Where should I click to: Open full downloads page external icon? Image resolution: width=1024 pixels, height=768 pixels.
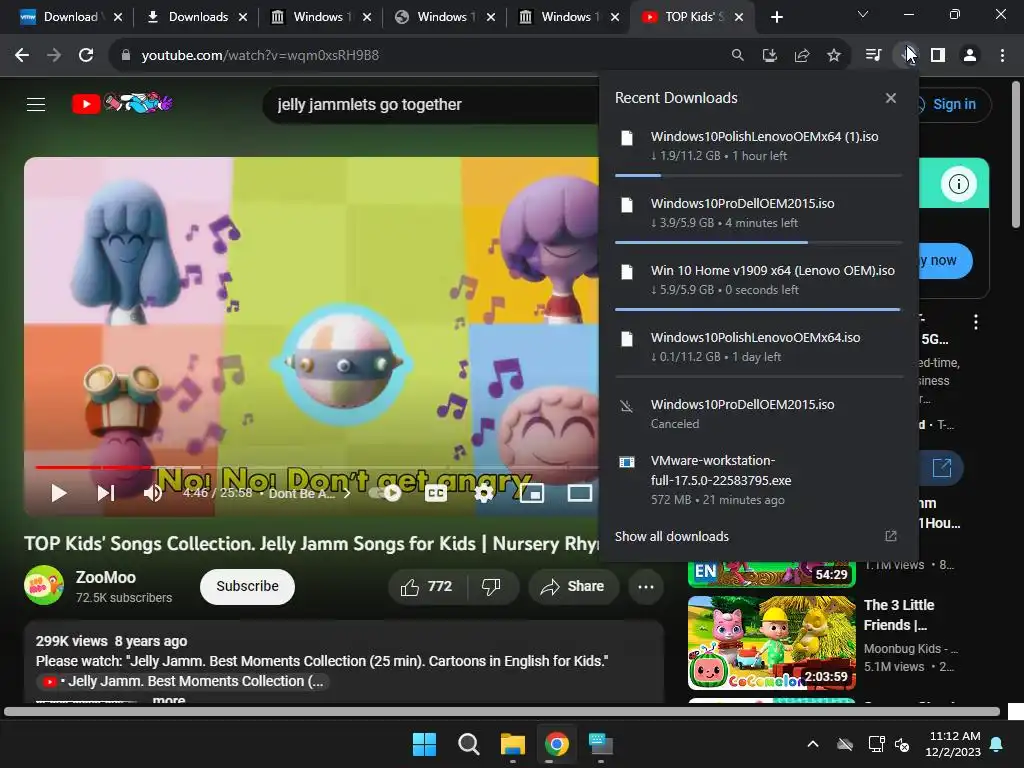[x=891, y=536]
